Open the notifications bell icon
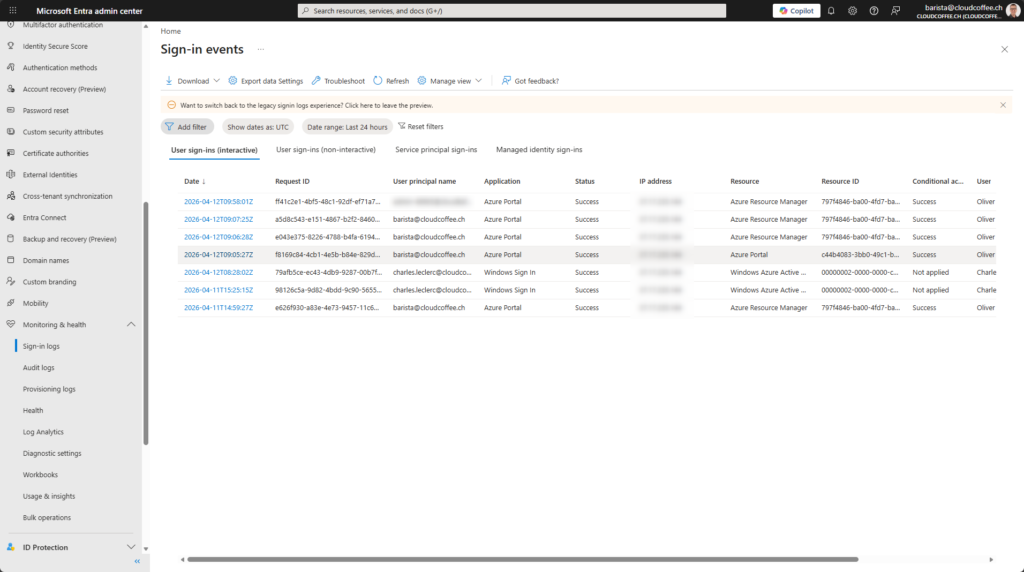The height and width of the screenshot is (572, 1024). pyautogui.click(x=831, y=10)
